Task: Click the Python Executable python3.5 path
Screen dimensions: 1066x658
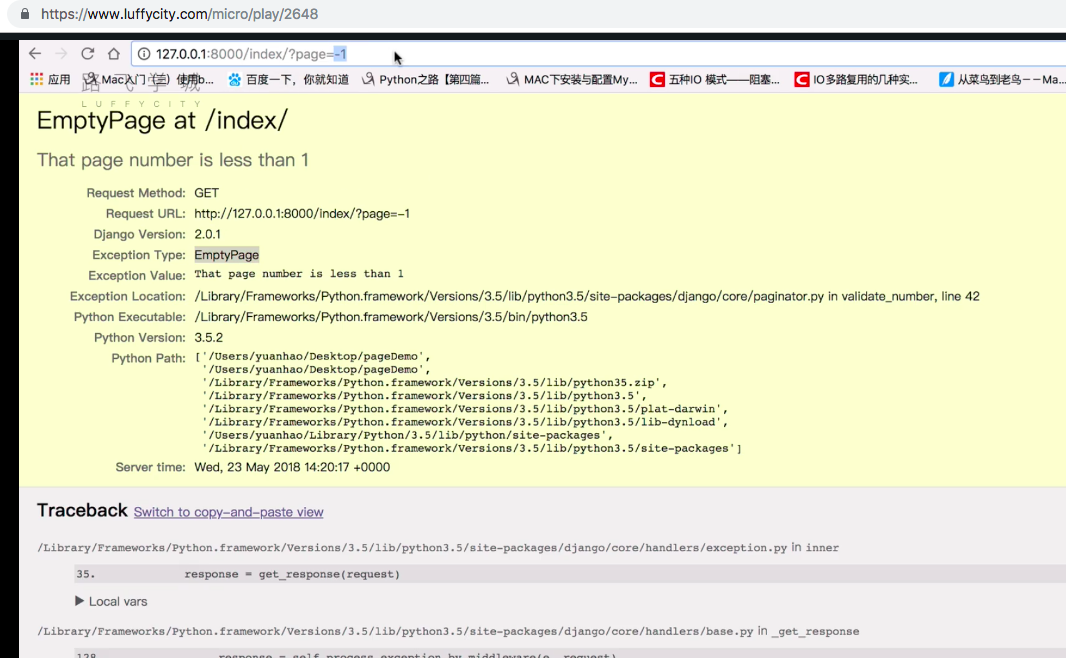Action: click(391, 317)
